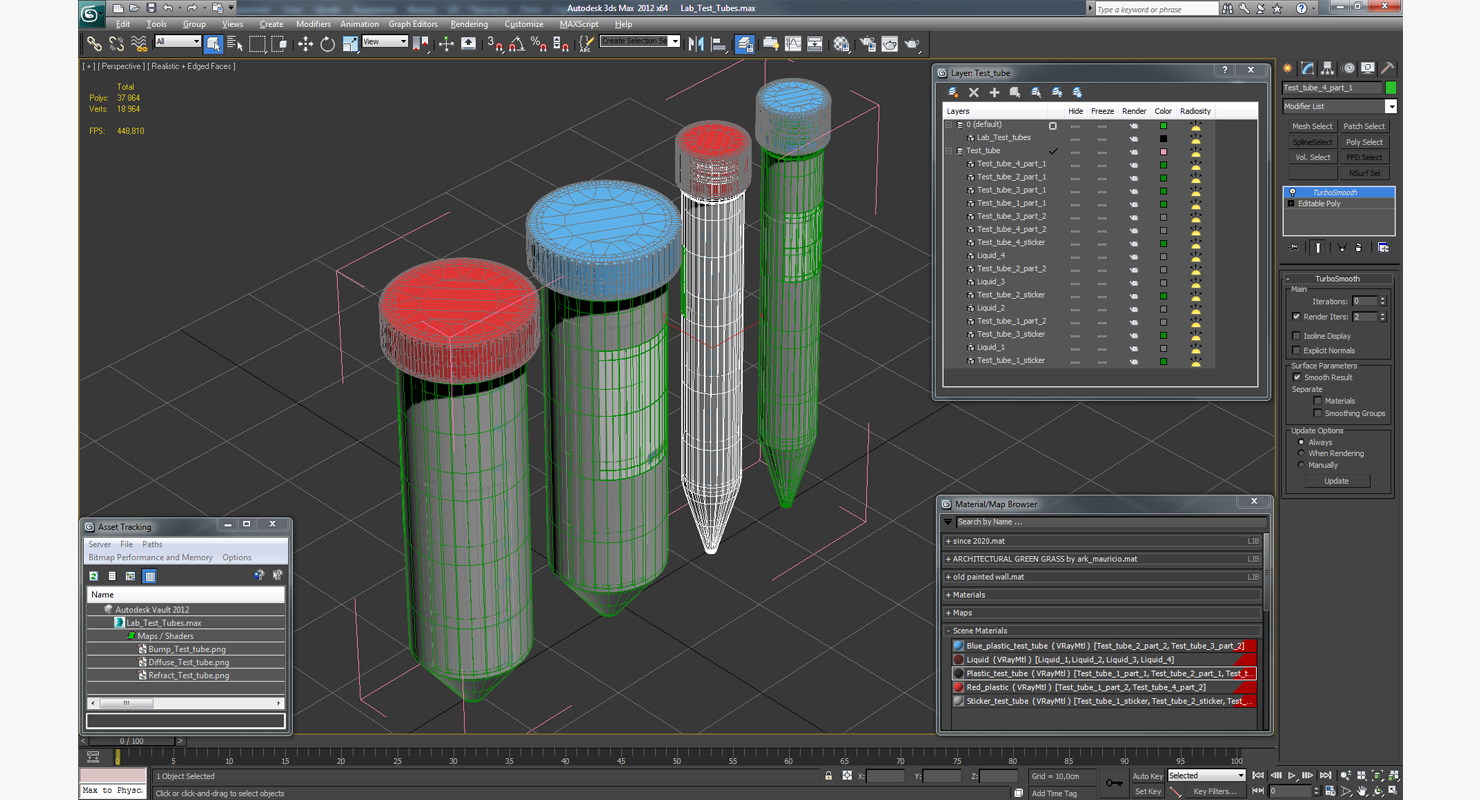Click the Mirror tool icon
This screenshot has height=800, width=1480.
[696, 44]
